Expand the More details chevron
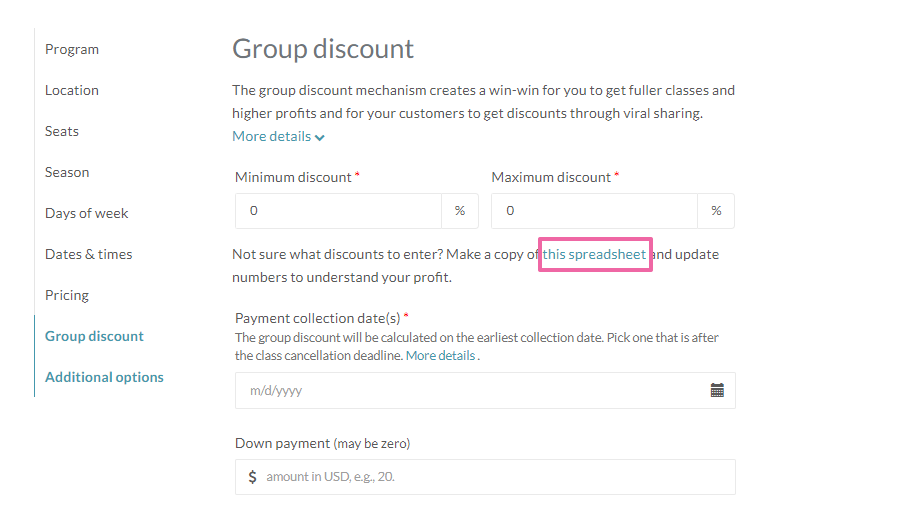 (x=319, y=137)
